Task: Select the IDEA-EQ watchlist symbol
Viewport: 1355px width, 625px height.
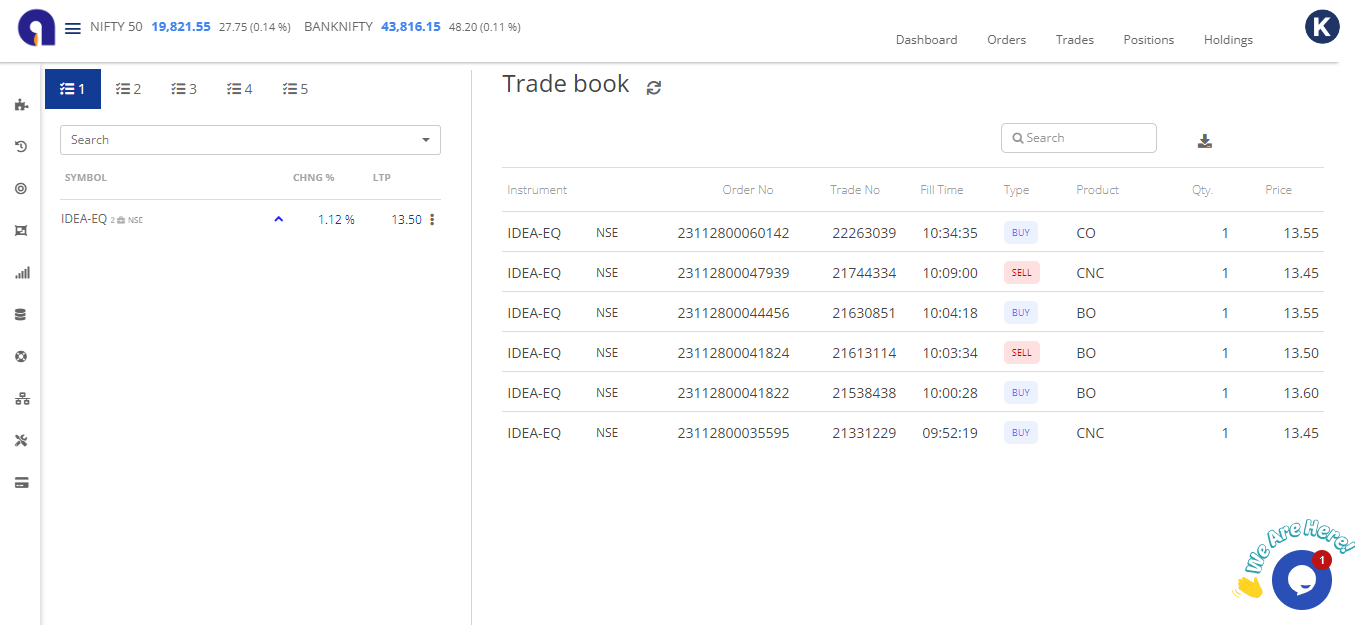Action: (x=84, y=219)
